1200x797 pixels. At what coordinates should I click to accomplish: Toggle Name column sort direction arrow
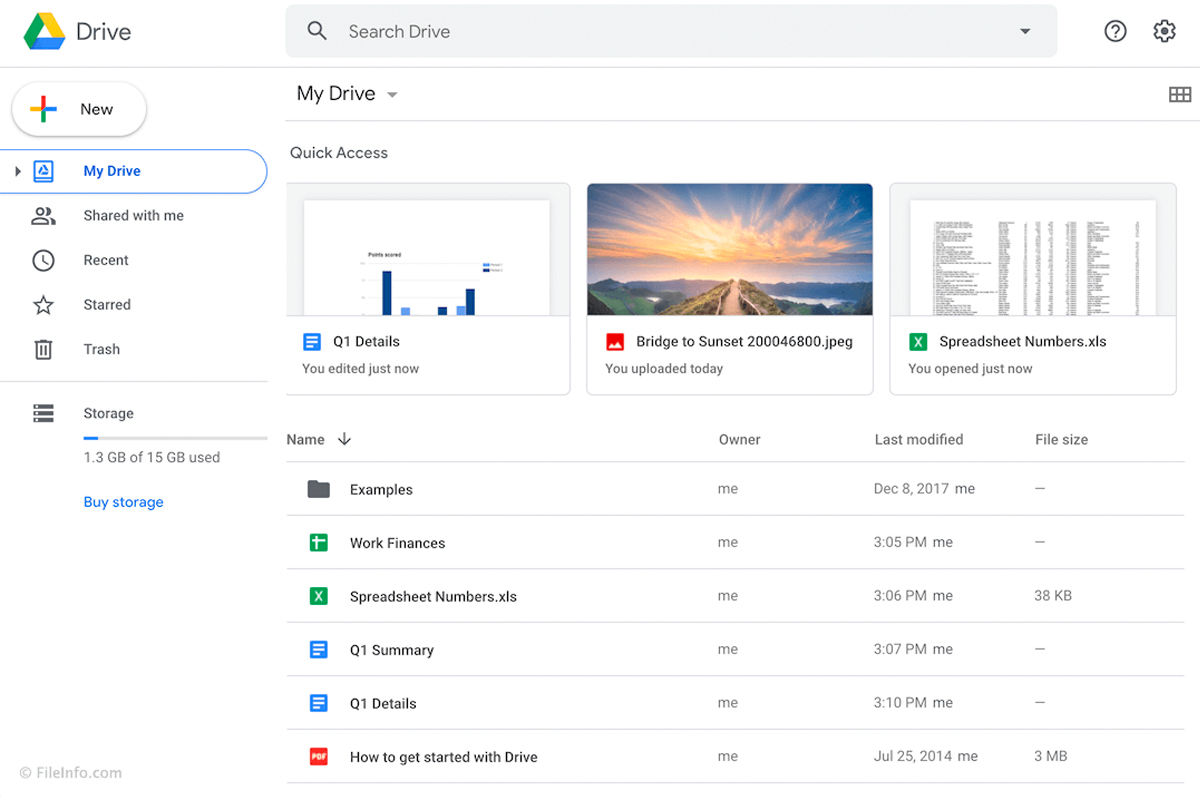pyautogui.click(x=344, y=439)
